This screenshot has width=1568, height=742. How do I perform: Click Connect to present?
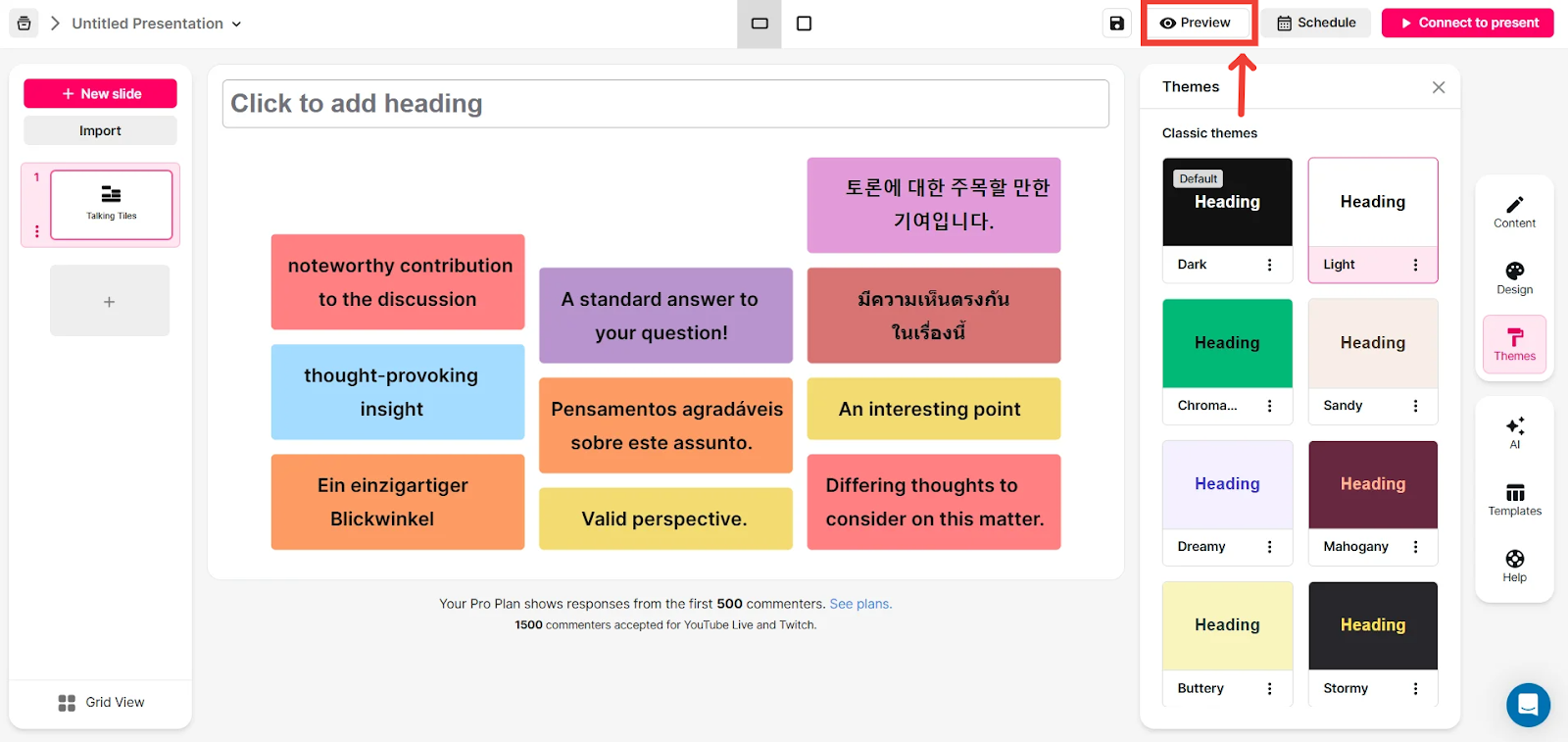pos(1467,23)
